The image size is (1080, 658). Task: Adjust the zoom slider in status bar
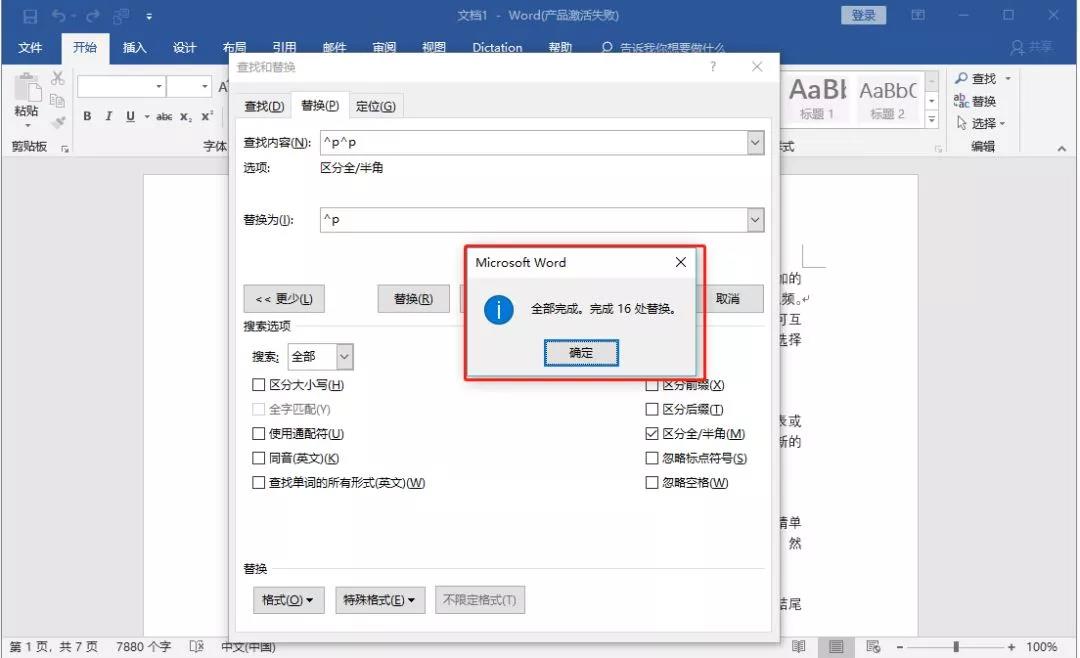(956, 647)
